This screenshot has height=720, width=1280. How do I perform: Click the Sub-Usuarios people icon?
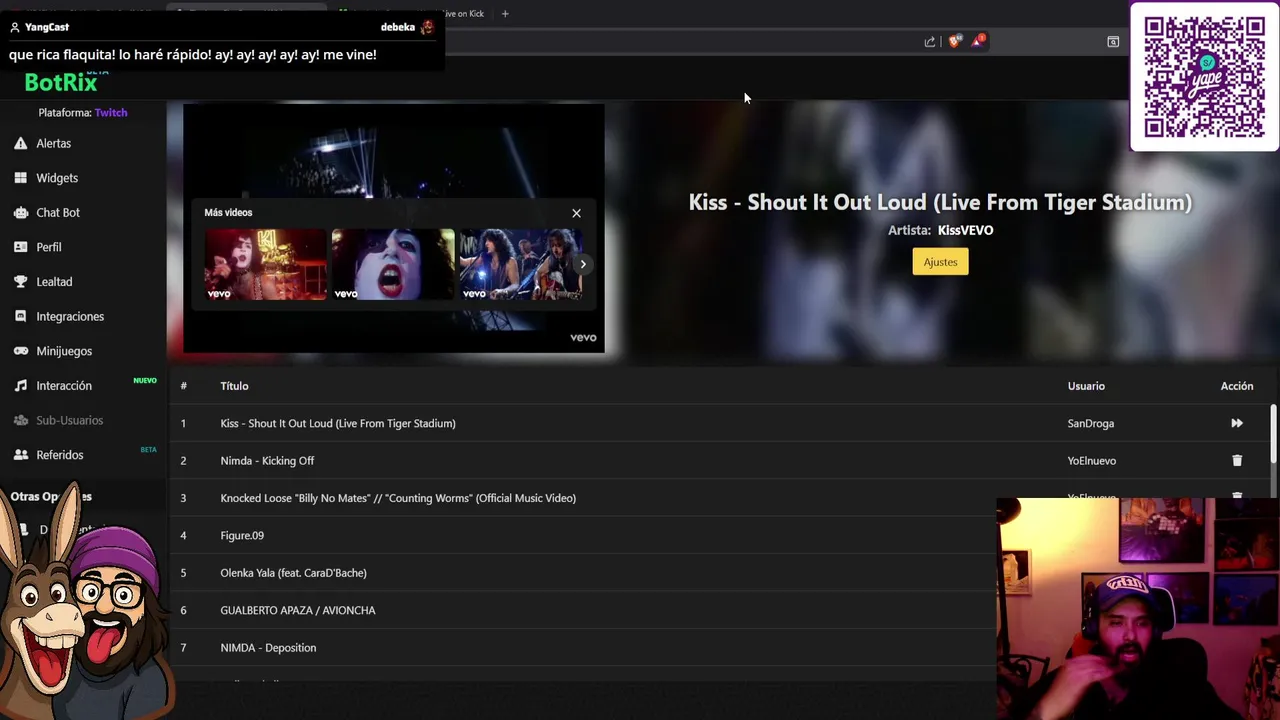(20, 420)
